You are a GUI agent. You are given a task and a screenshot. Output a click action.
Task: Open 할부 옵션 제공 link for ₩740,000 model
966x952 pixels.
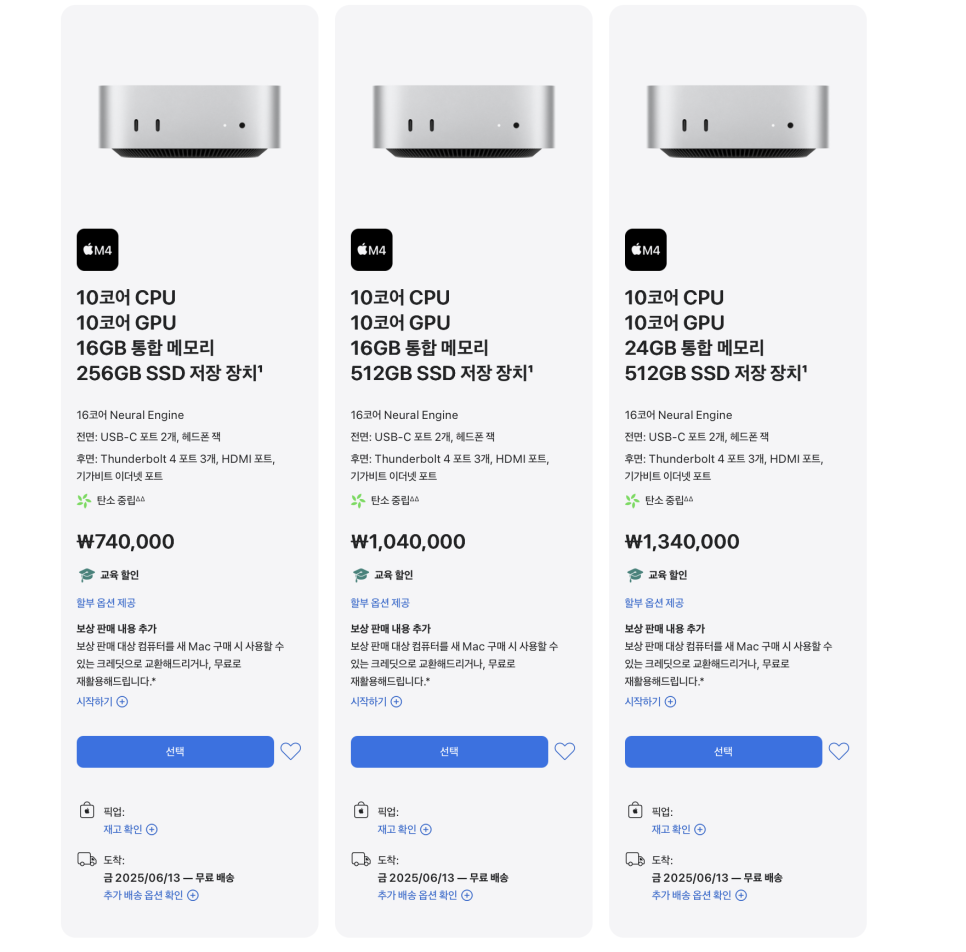coord(106,603)
